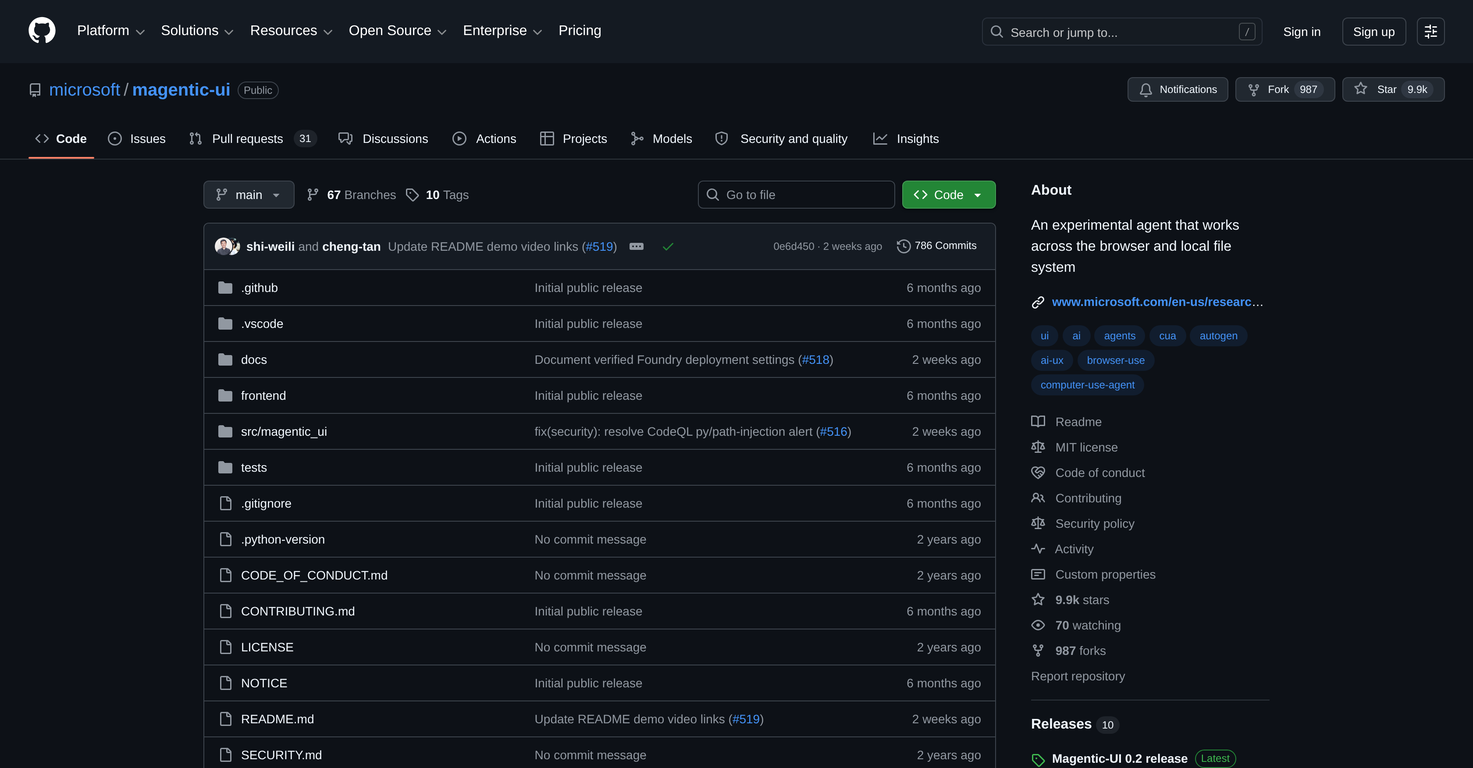The height and width of the screenshot is (768, 1473).
Task: Switch to the Discussions tab
Action: 383,139
